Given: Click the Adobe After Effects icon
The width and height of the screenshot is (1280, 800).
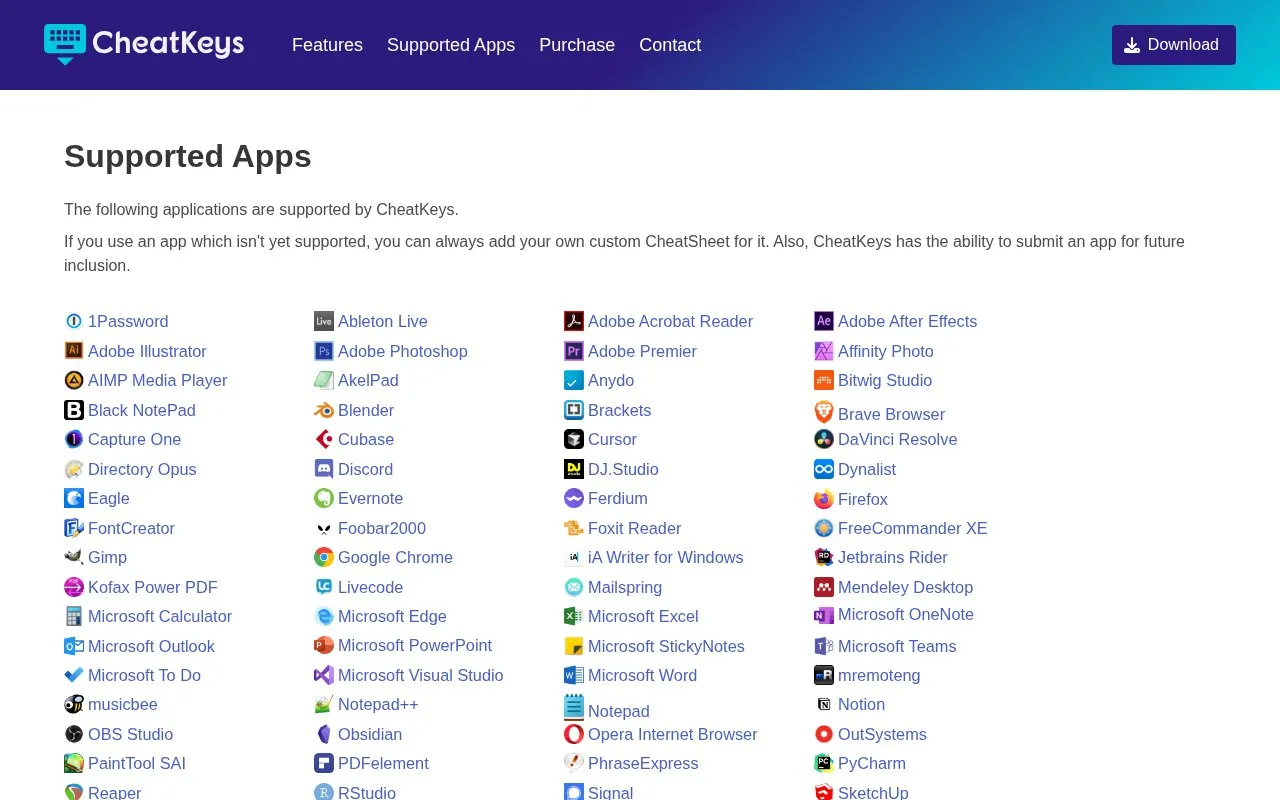Looking at the screenshot, I should (x=824, y=321).
